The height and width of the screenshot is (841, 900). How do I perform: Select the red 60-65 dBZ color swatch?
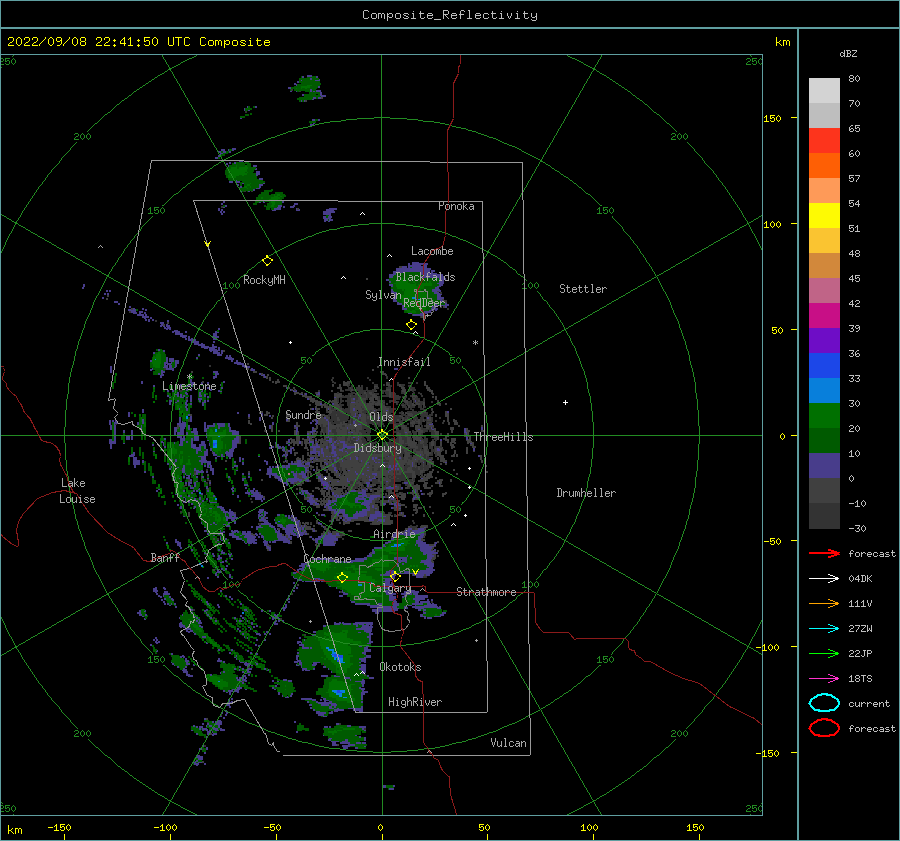click(x=824, y=141)
